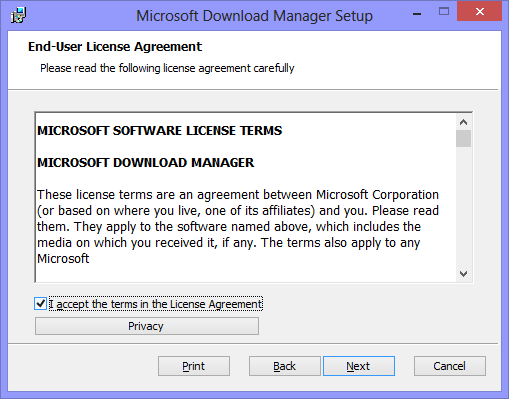The height and width of the screenshot is (399, 509).
Task: Click the license text scrollbar thumb
Action: click(x=463, y=139)
